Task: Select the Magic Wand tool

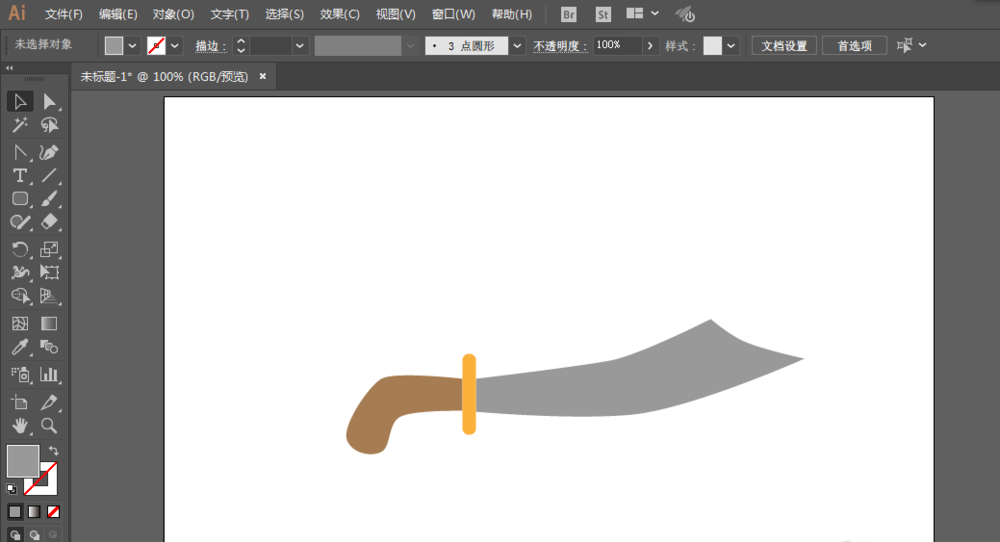Action: click(x=19, y=125)
